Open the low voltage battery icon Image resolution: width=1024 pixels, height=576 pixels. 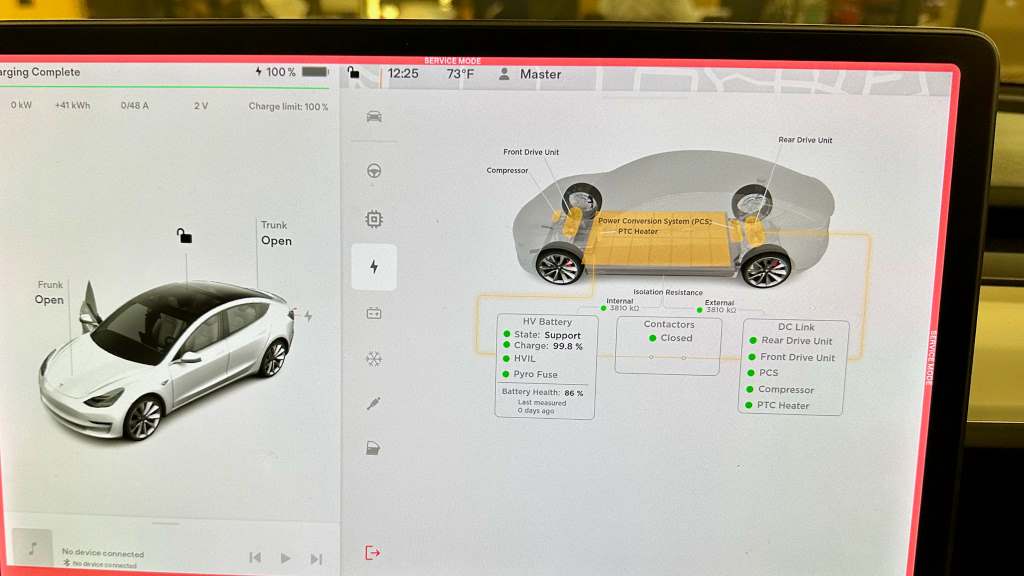pos(374,313)
